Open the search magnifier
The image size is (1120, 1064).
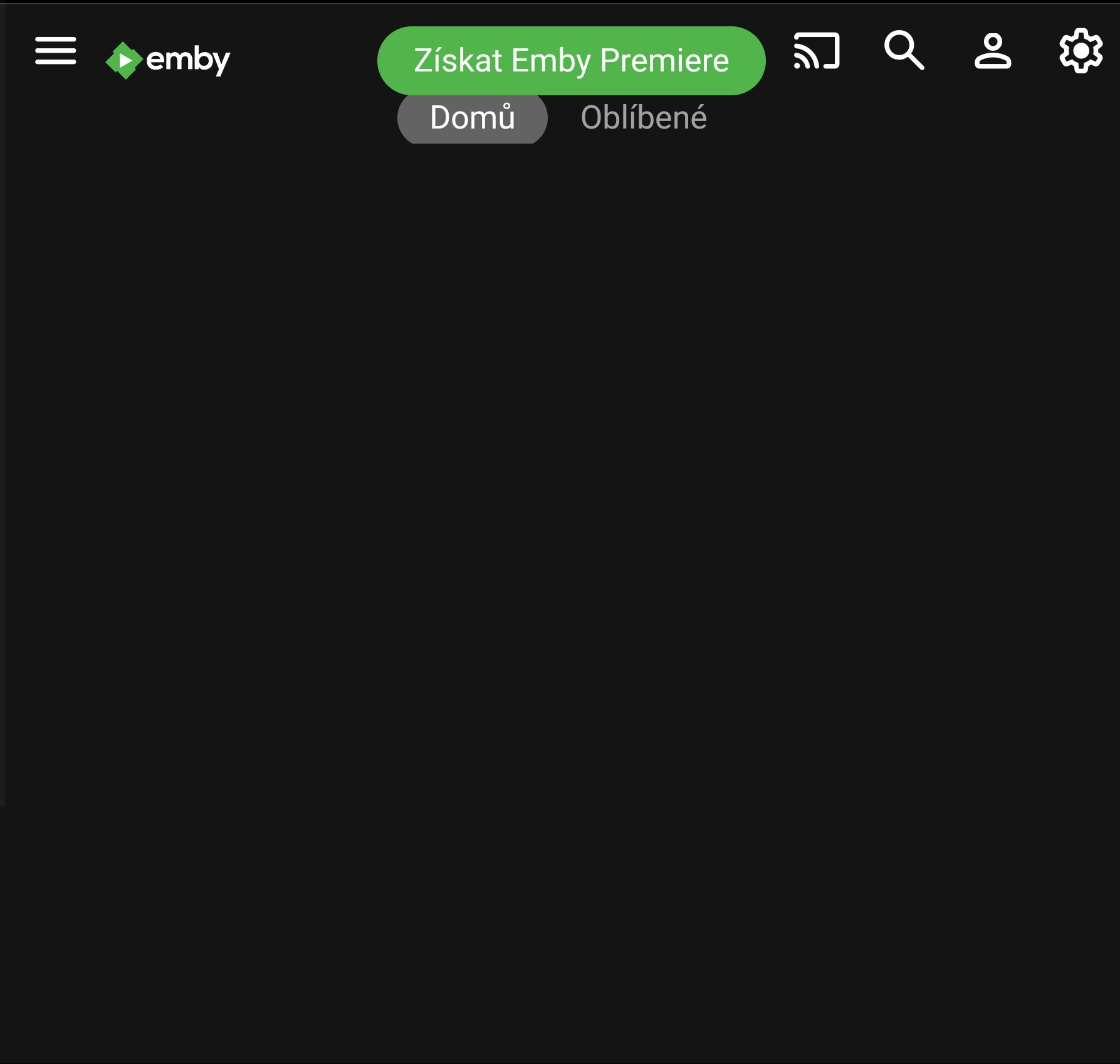[904, 50]
